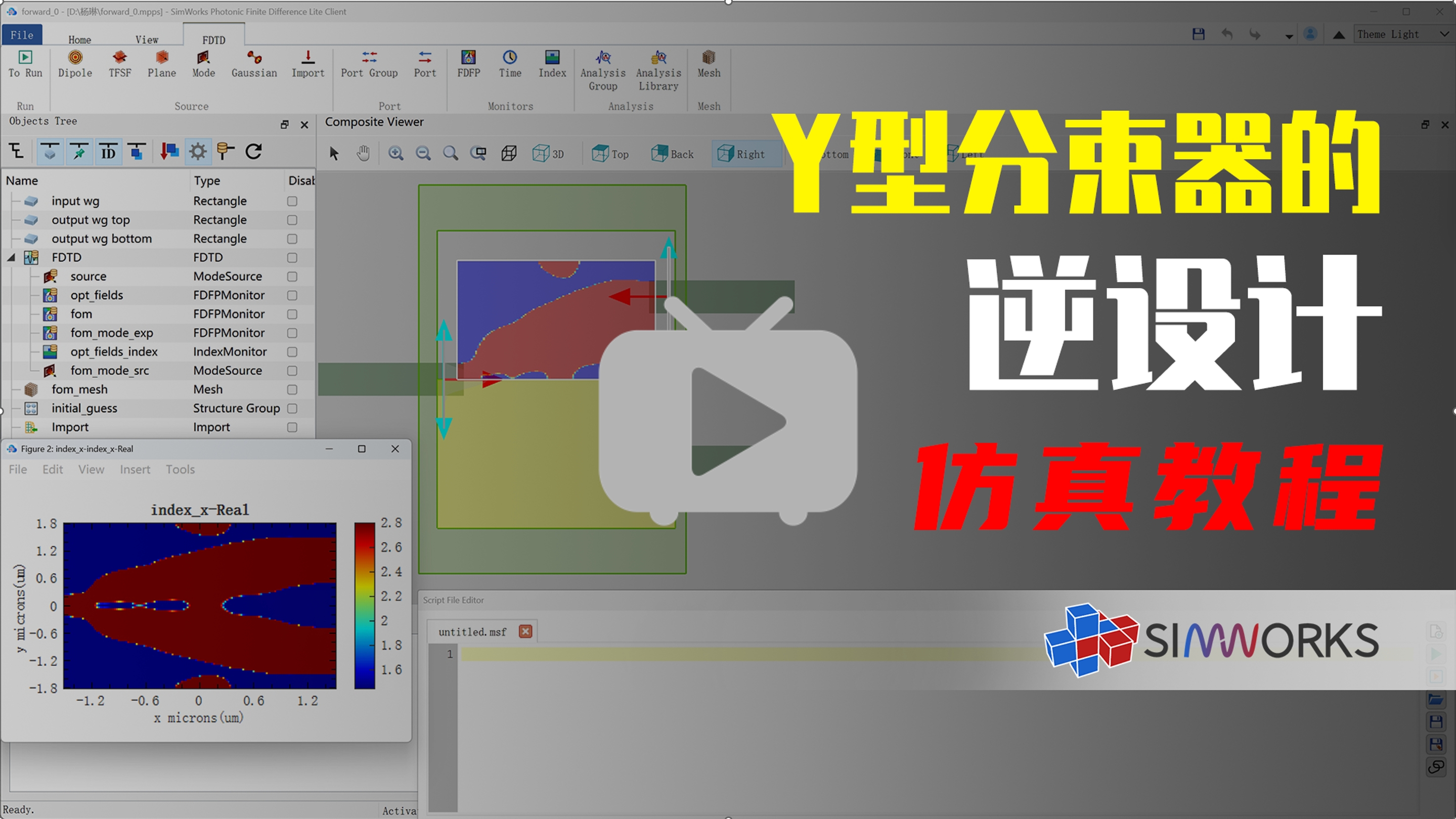
Task: Toggle disable checkbox for source row
Action: pos(292,276)
